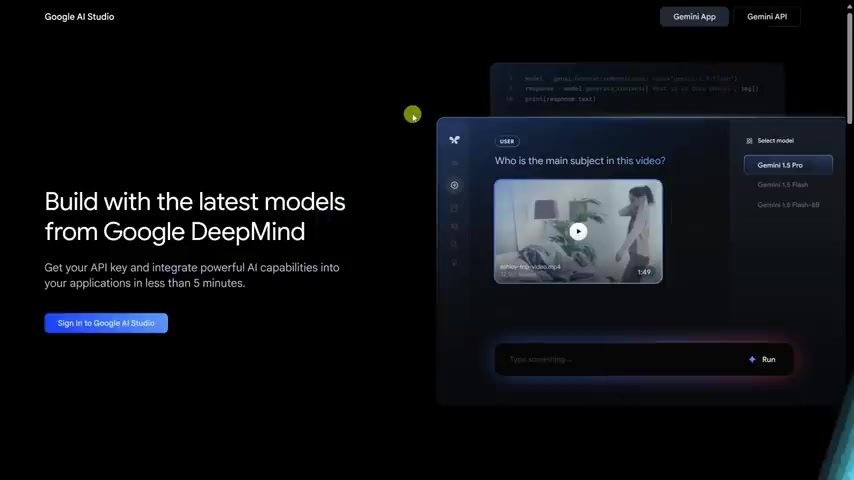Image resolution: width=854 pixels, height=480 pixels.
Task: Click the 'Build with the latest models' headline
Action: (195, 216)
